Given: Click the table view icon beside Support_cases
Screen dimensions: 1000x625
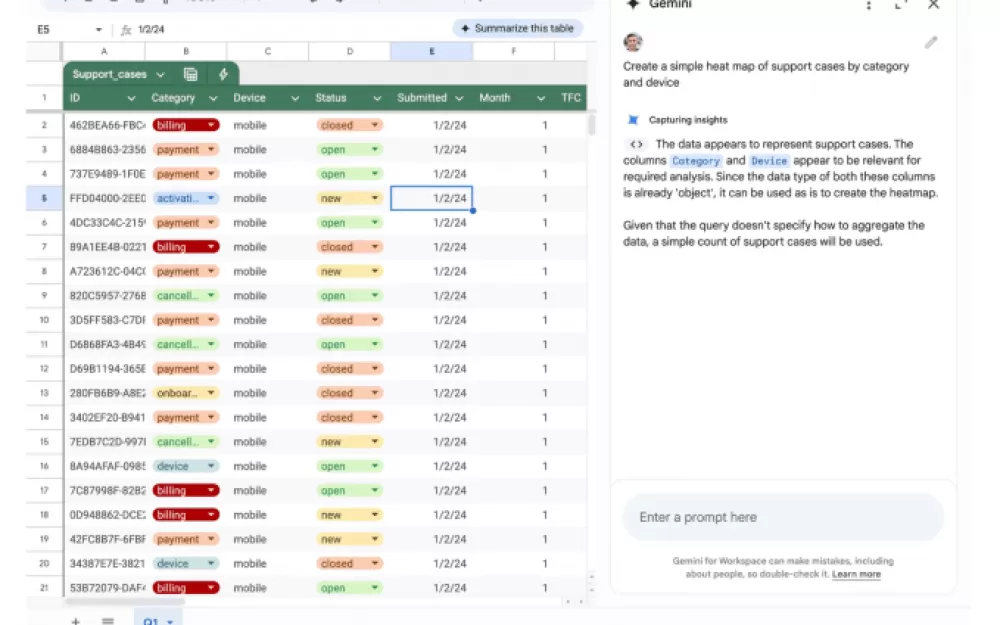Looking at the screenshot, I should click(190, 74).
